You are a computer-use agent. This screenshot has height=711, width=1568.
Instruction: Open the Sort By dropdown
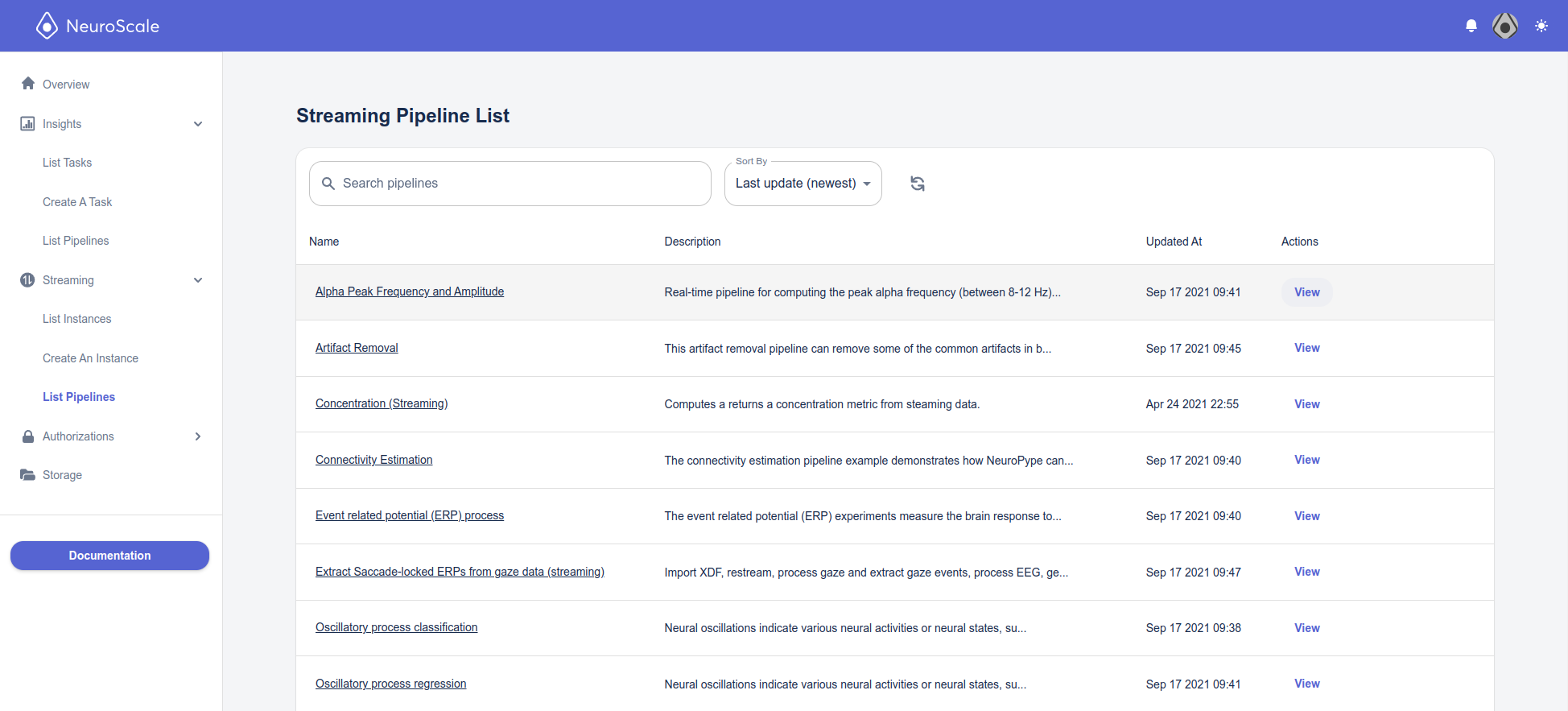click(803, 184)
